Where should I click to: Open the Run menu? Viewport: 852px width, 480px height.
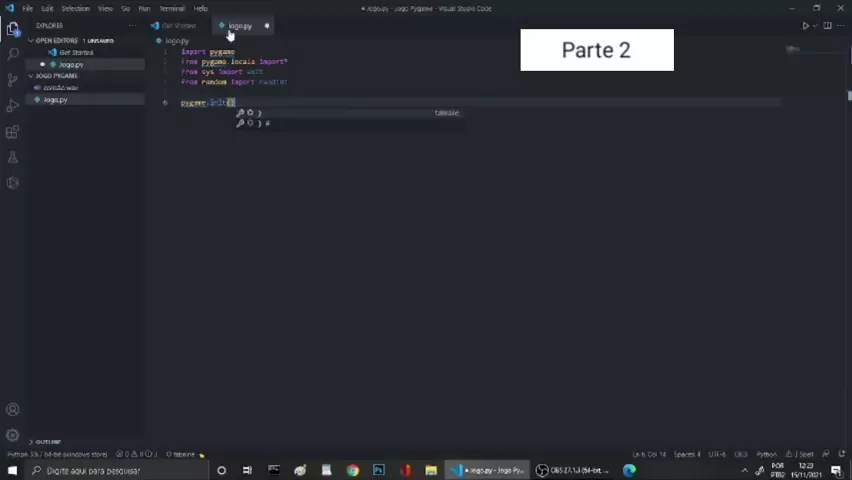tap(144, 9)
